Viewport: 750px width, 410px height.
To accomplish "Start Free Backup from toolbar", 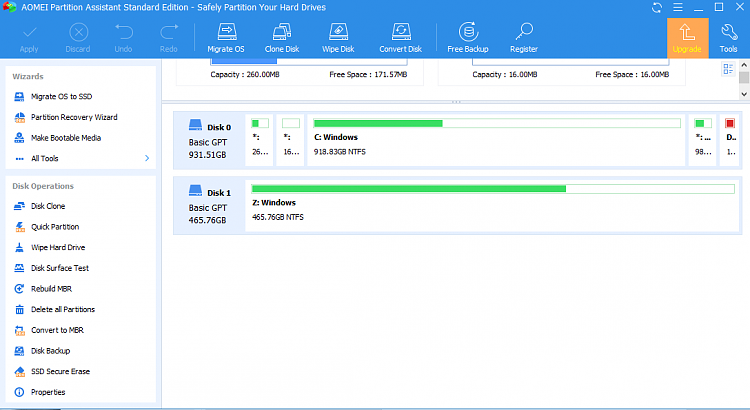I will click(468, 38).
